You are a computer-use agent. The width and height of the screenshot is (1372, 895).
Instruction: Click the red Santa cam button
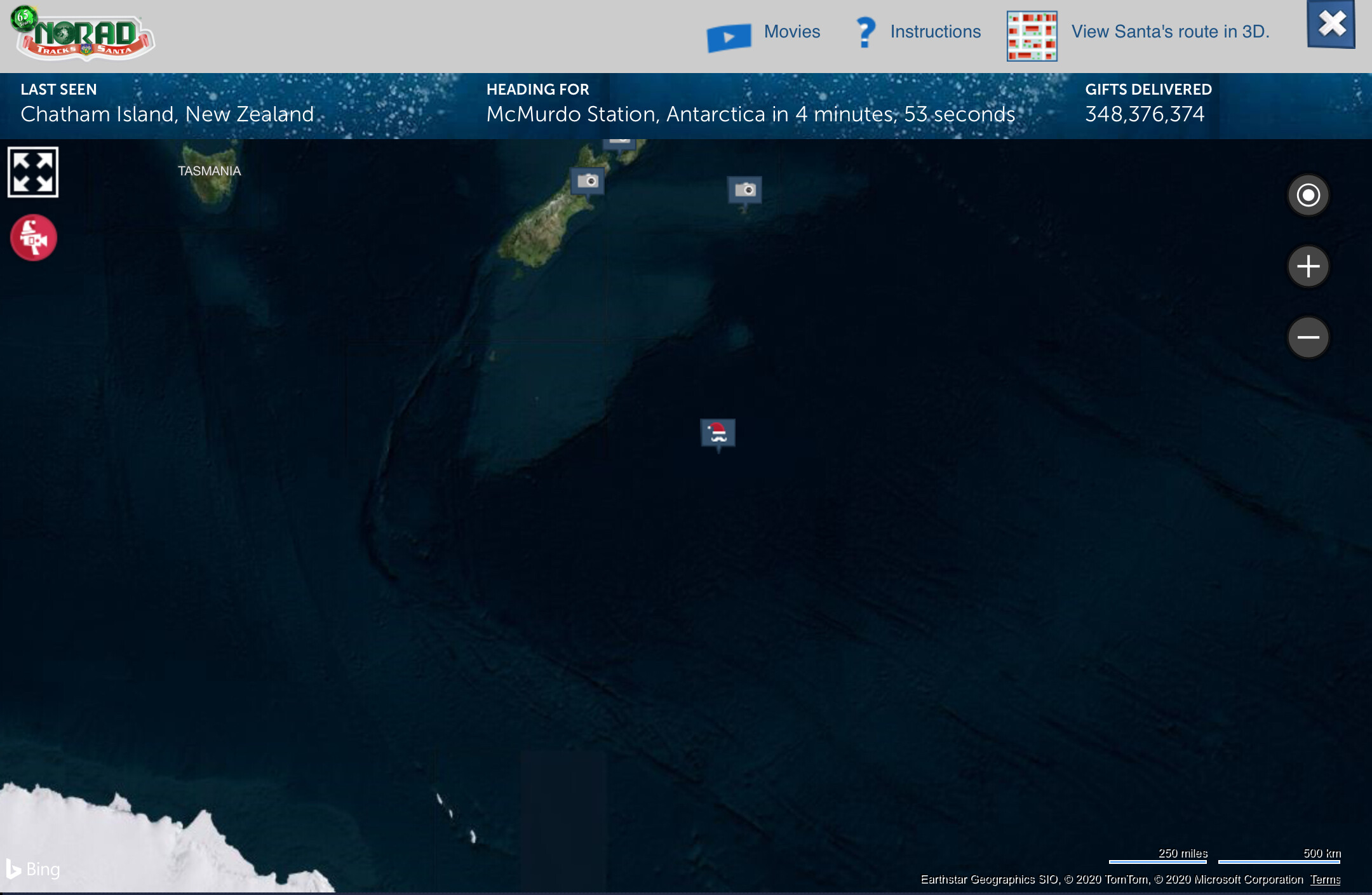(34, 238)
